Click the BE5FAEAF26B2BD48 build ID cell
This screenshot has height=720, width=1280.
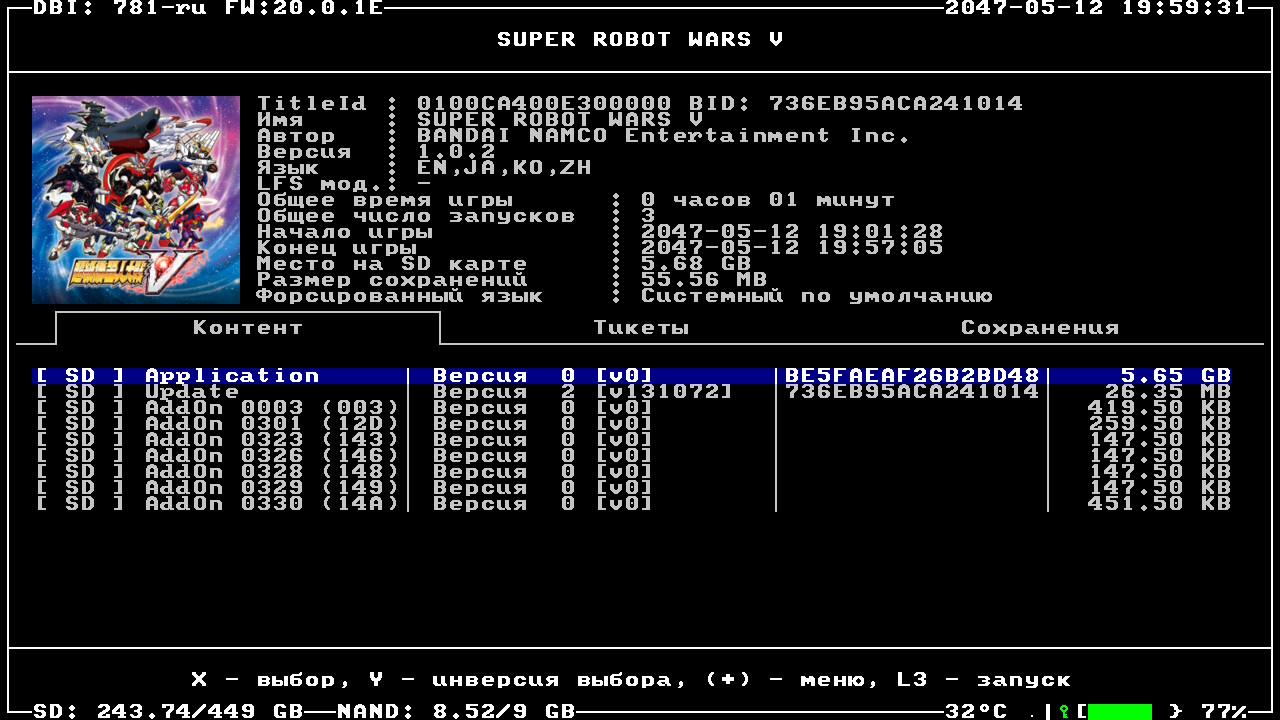click(911, 376)
